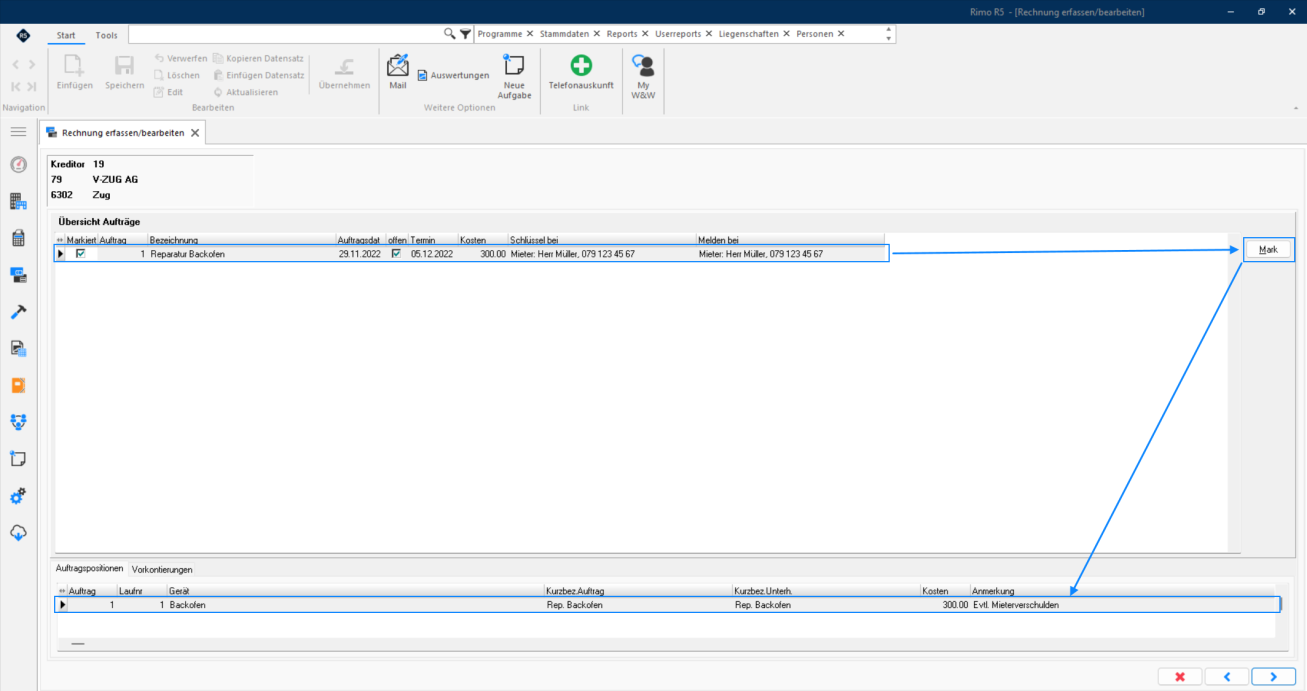Open My W&W in the ribbon

click(644, 75)
